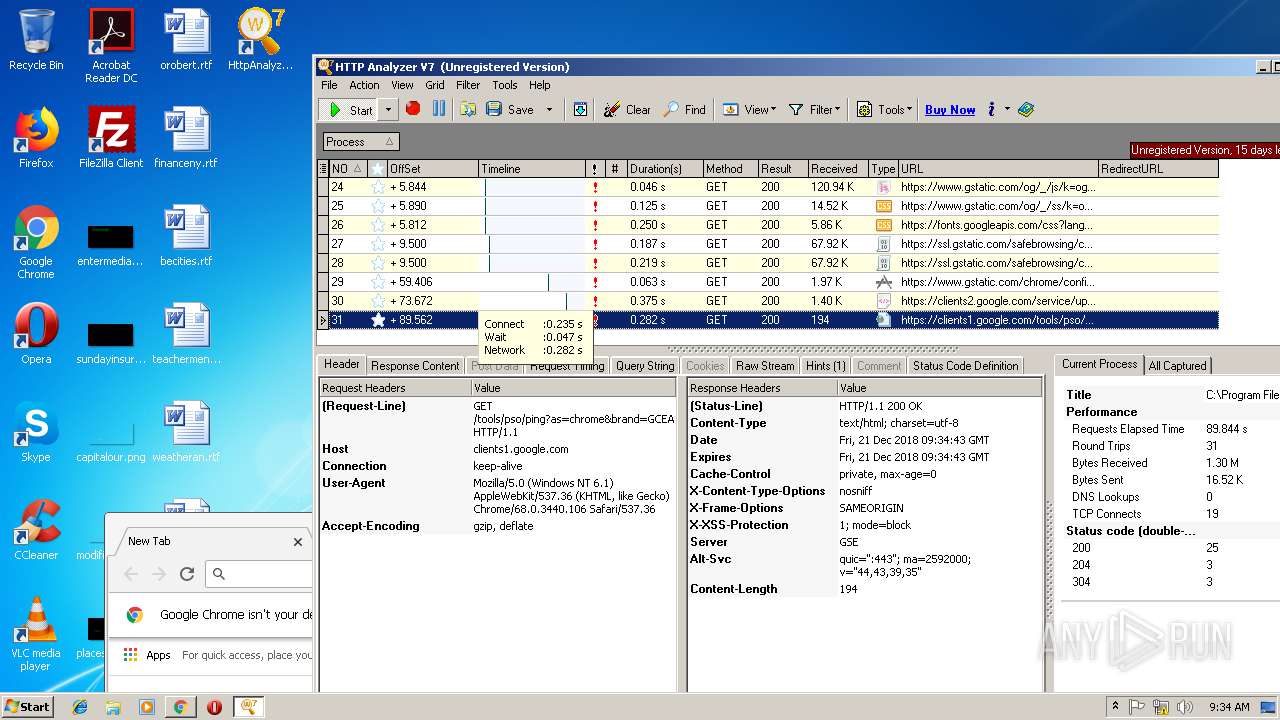Click the Apps shortcut in Chrome bookmarks bar
1280x720 pixels.
147,655
